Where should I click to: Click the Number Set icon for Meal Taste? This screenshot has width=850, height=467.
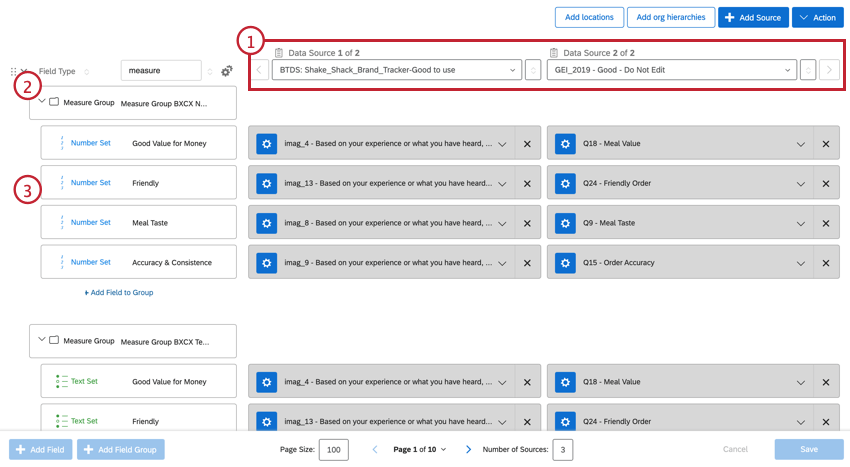point(61,223)
